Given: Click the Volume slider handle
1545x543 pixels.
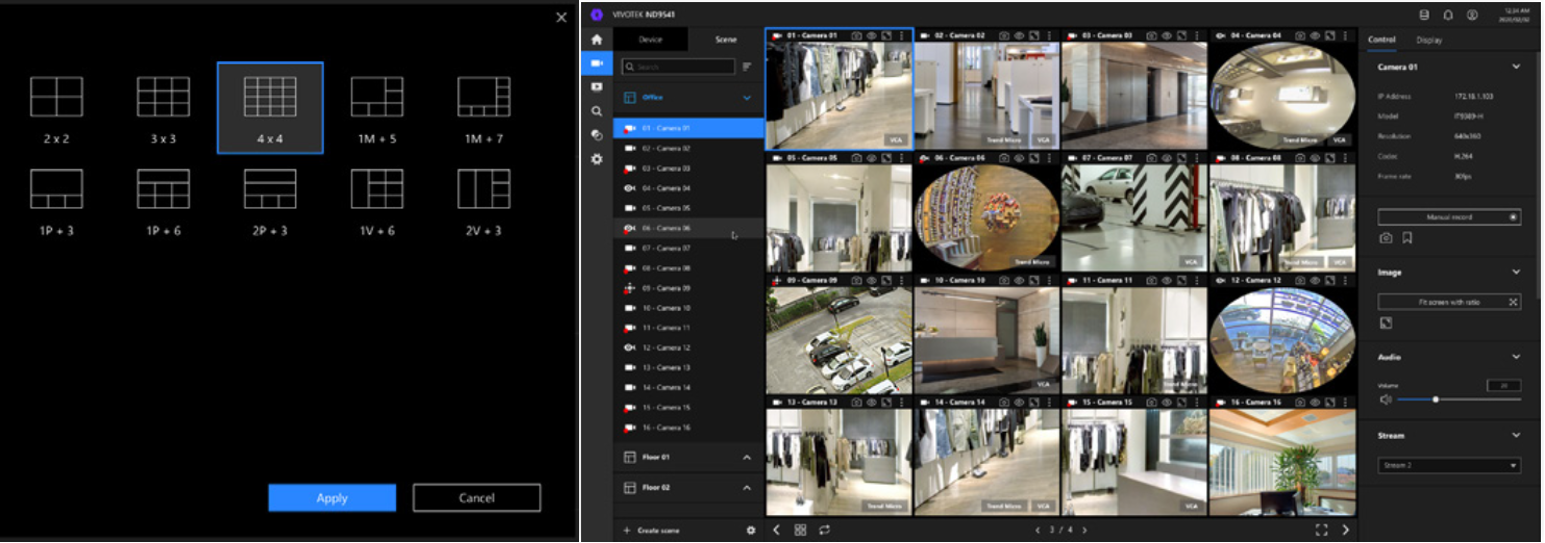Looking at the screenshot, I should 1435,399.
